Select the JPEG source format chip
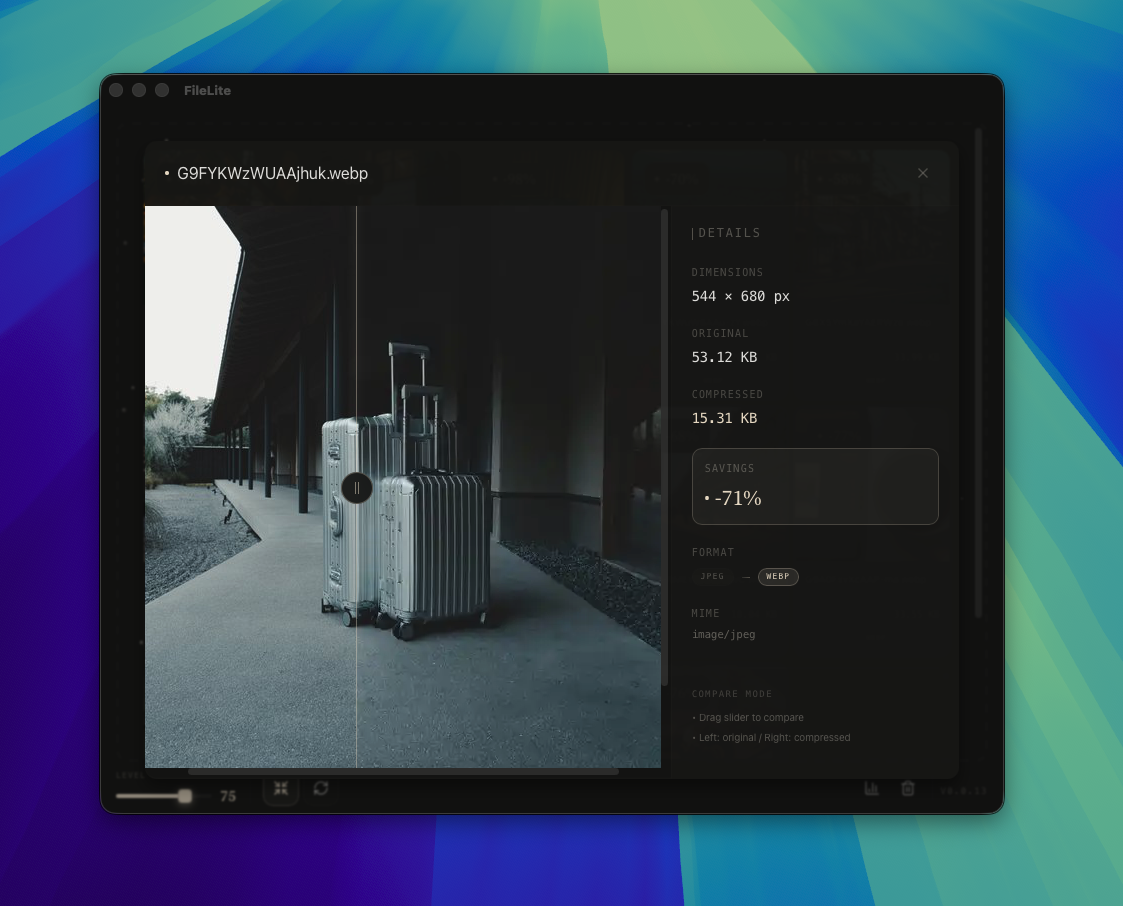Screen dimensions: 1123x906 tap(712, 576)
